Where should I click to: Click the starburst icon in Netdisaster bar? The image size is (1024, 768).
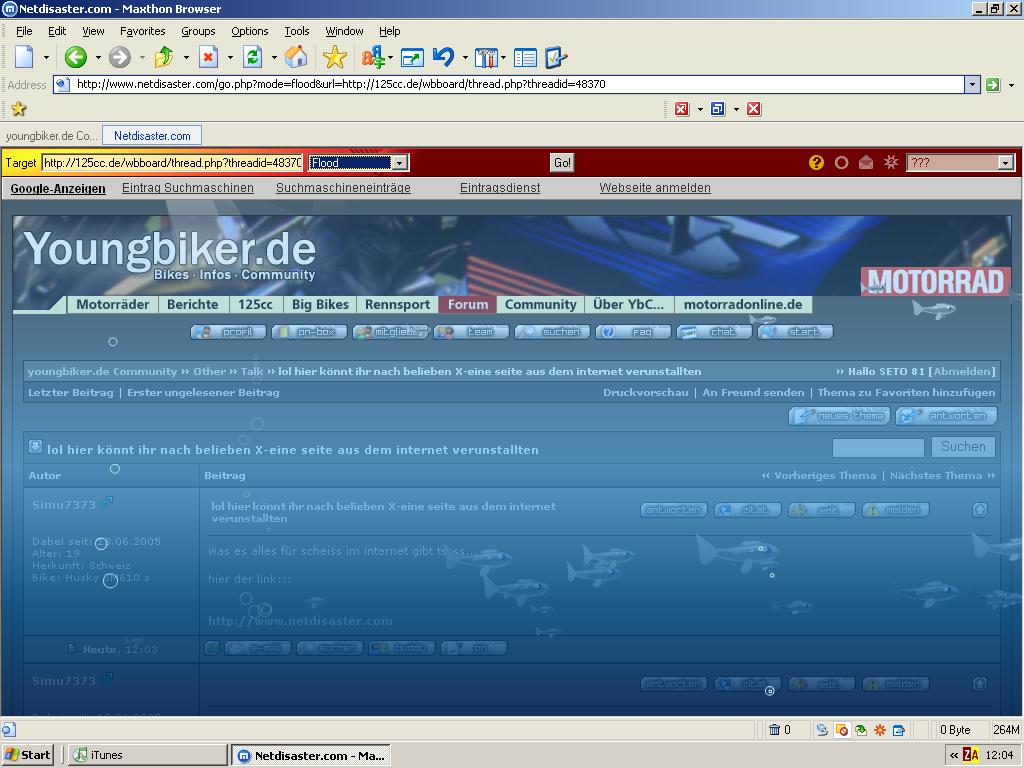tap(891, 162)
